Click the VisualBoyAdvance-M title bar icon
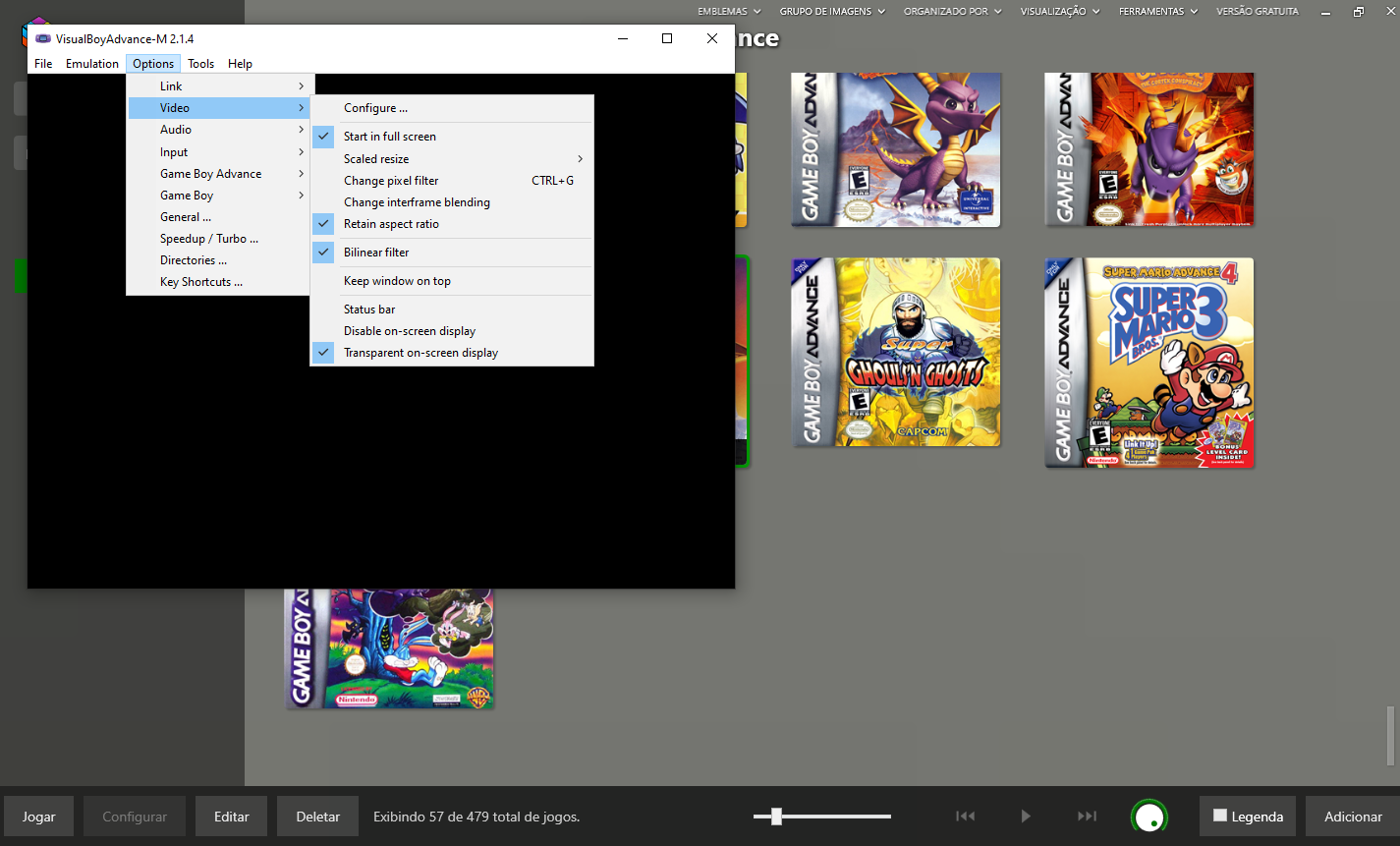Viewport: 1400px width, 846px height. [42, 39]
